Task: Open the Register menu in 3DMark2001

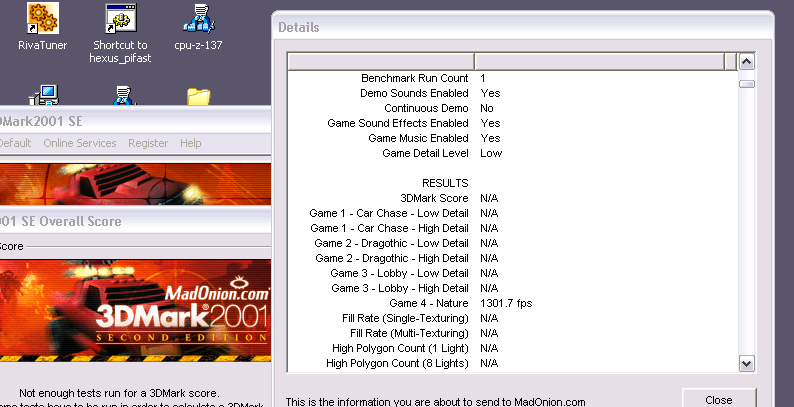Action: (x=148, y=143)
